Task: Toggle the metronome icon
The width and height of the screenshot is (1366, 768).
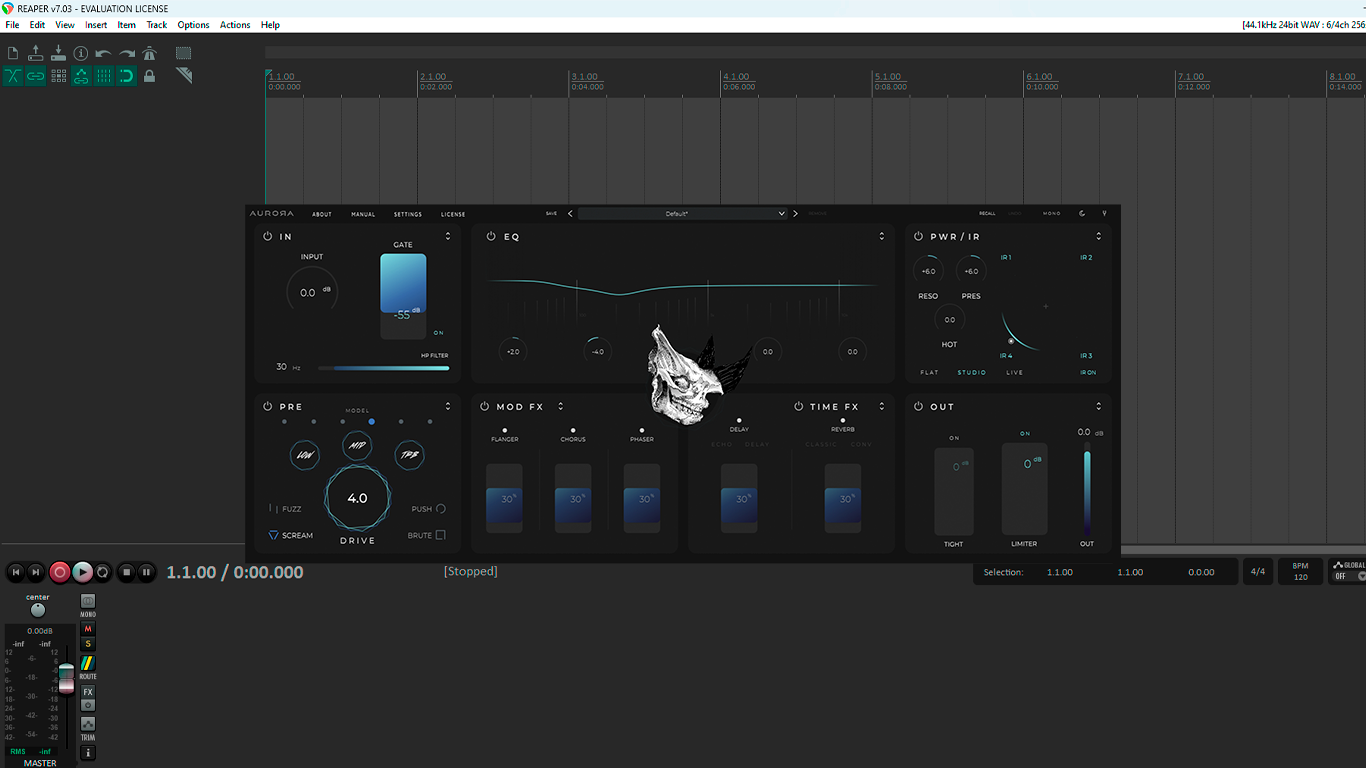Action: pyautogui.click(x=149, y=53)
